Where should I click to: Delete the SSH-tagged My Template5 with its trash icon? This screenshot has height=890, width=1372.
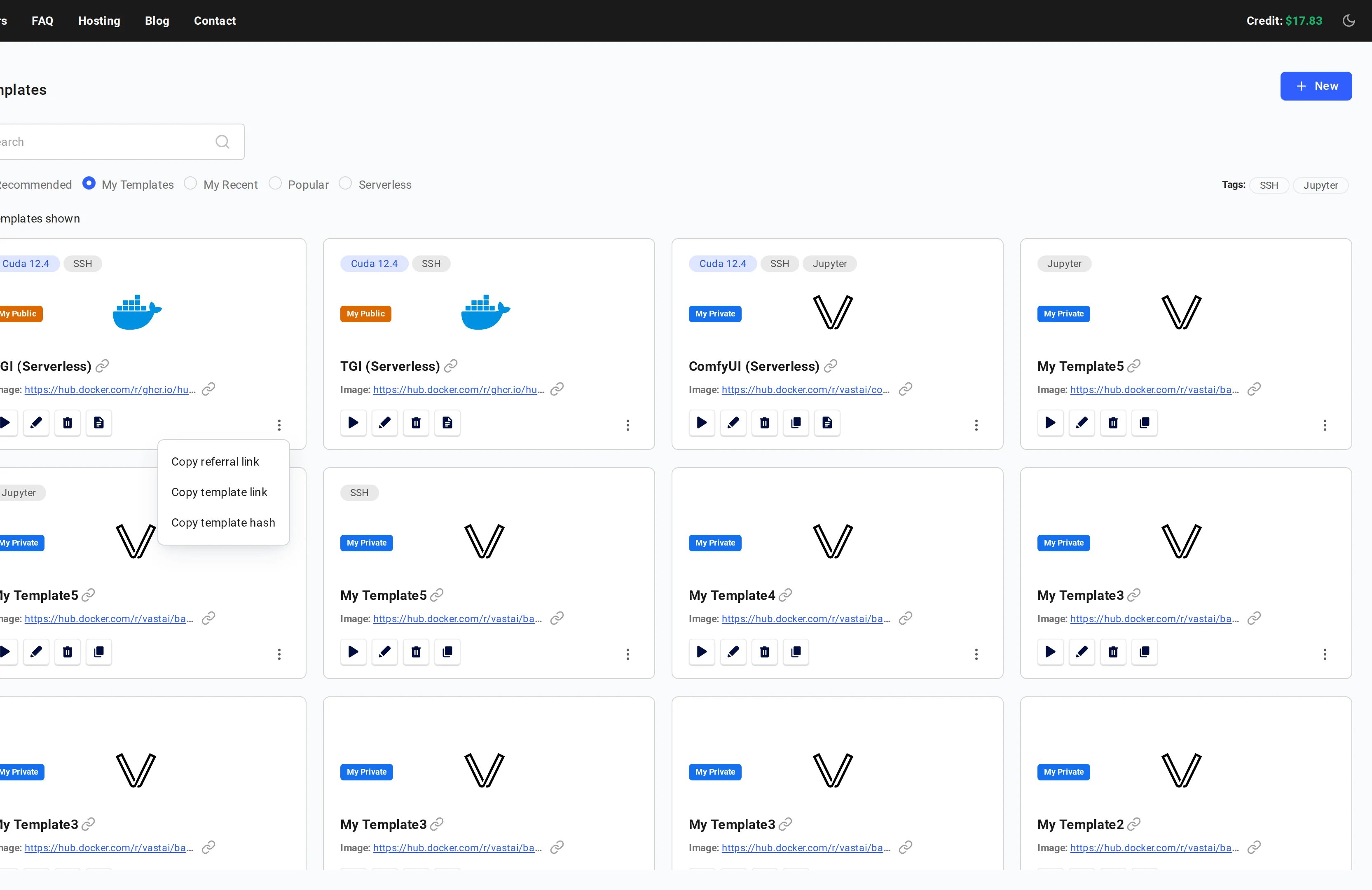pos(416,651)
